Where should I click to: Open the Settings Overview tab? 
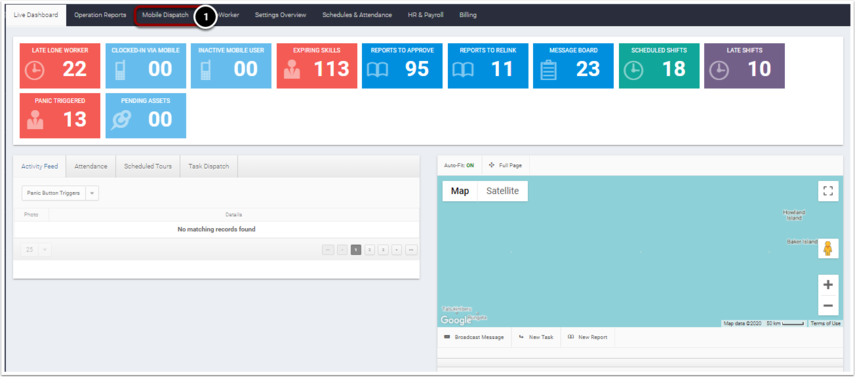280,15
